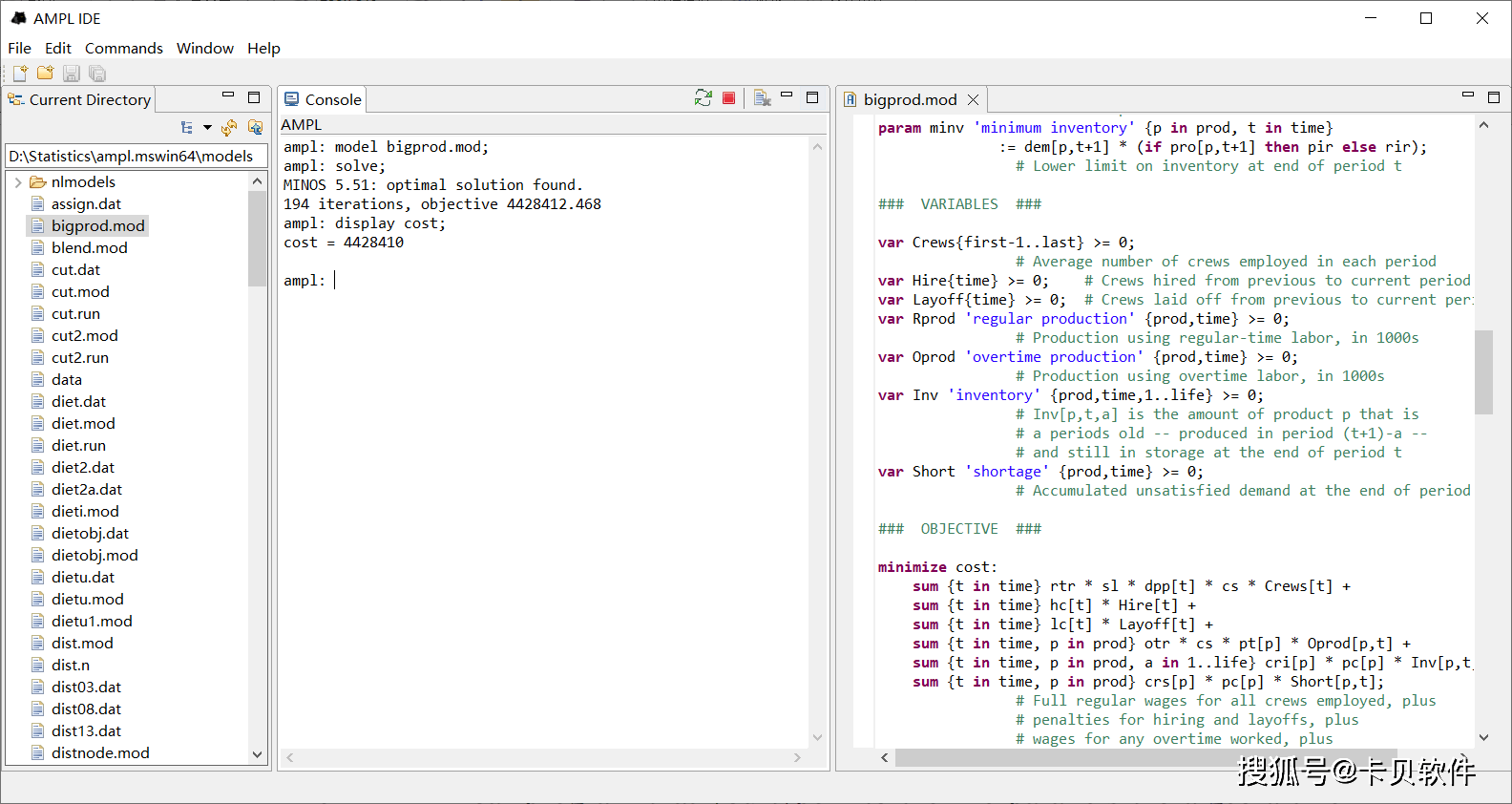The image size is (1512, 804).
Task: Select cut.run in the file list
Action: click(x=75, y=313)
